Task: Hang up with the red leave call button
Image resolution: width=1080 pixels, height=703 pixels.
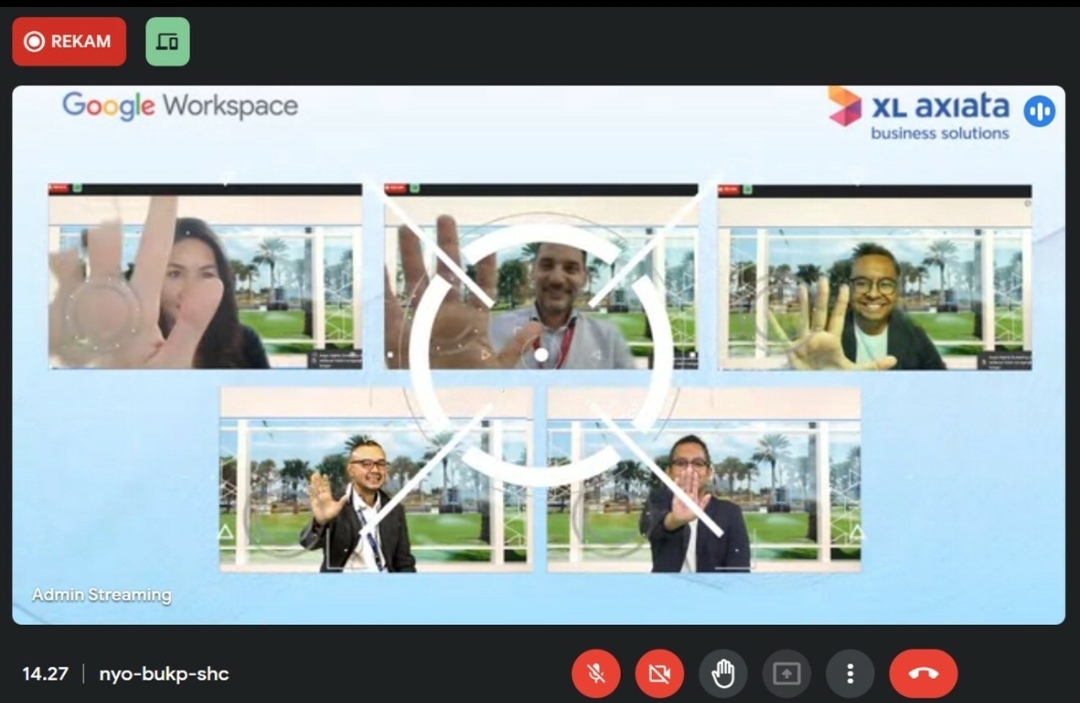Action: click(x=923, y=674)
